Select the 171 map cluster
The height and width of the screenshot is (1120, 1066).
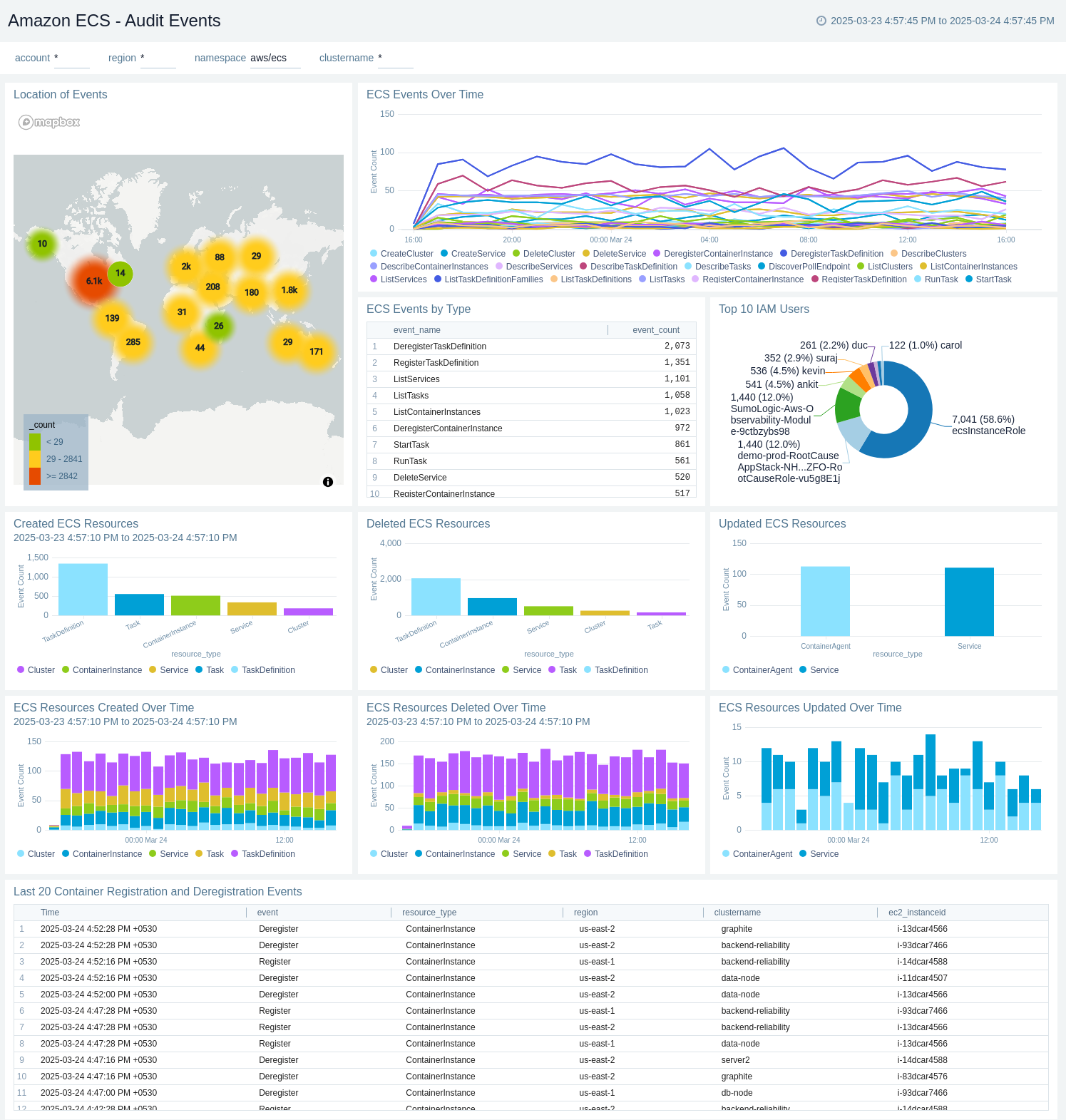point(317,351)
